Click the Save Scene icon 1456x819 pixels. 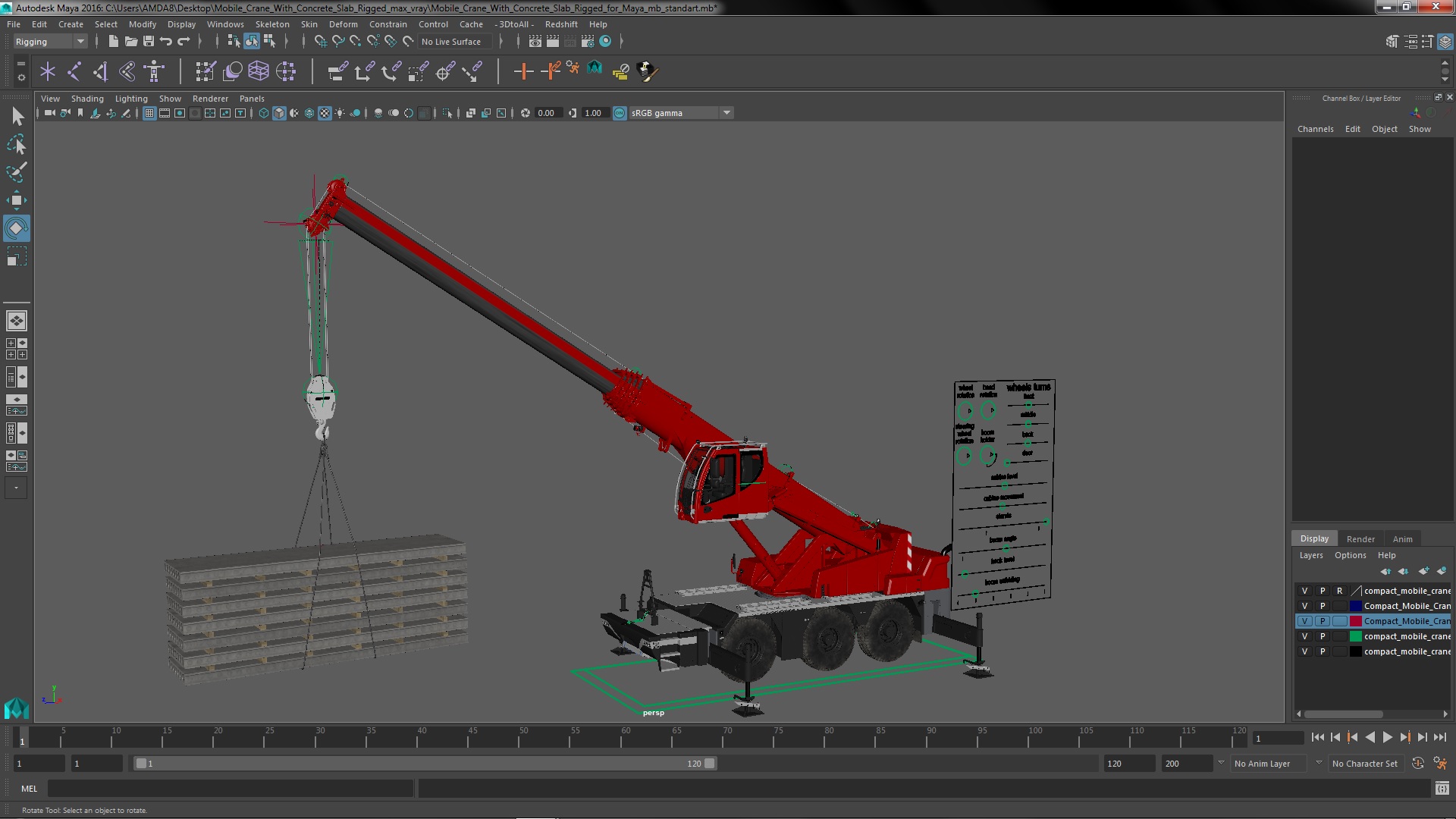[x=149, y=42]
